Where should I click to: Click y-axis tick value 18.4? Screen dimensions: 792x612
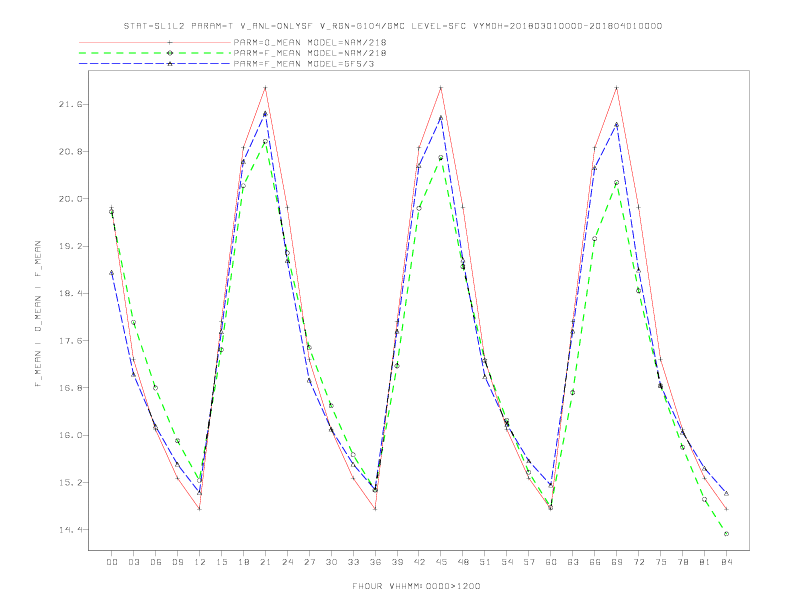click(x=70, y=293)
